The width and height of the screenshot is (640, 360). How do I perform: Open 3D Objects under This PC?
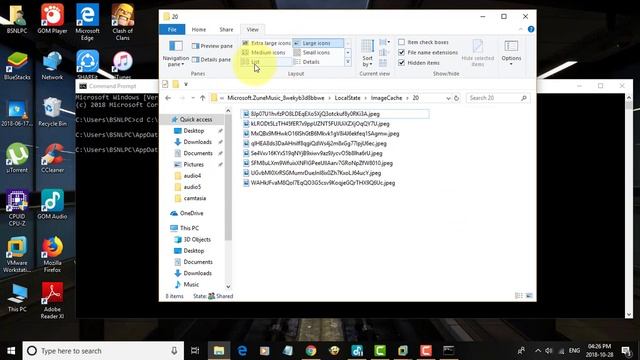point(197,240)
